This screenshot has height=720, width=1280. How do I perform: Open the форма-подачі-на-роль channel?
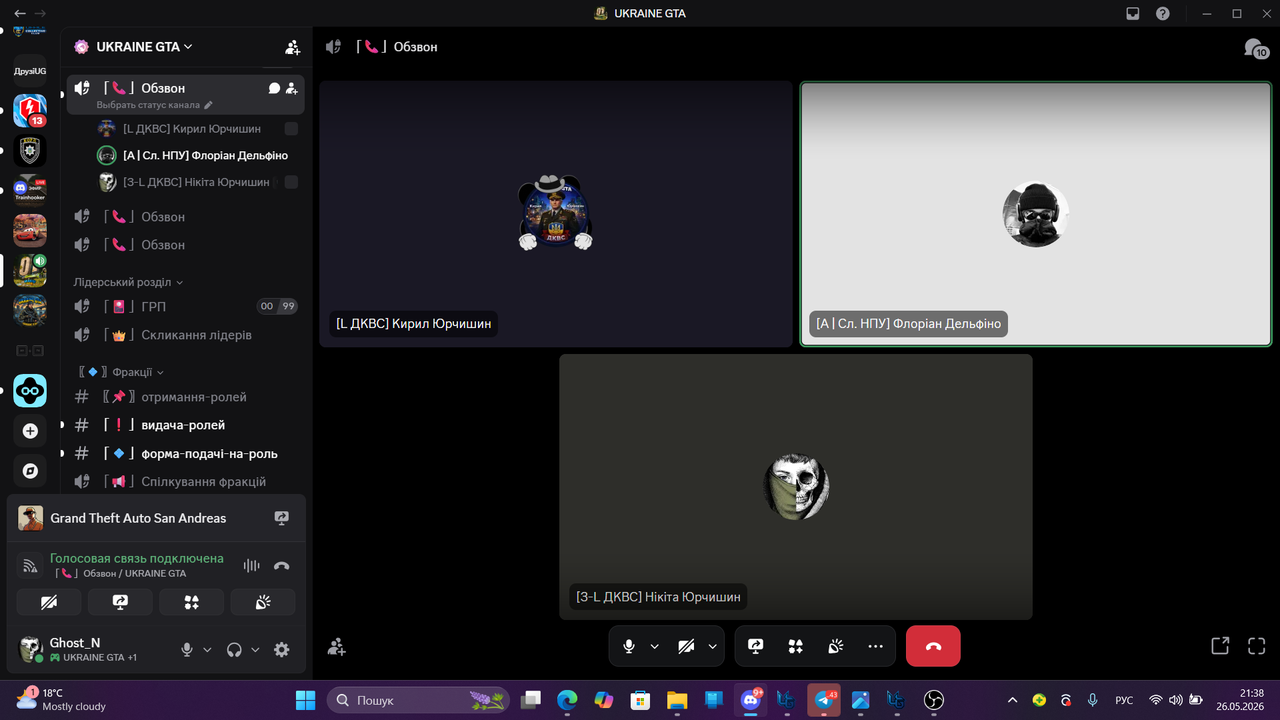(185, 453)
